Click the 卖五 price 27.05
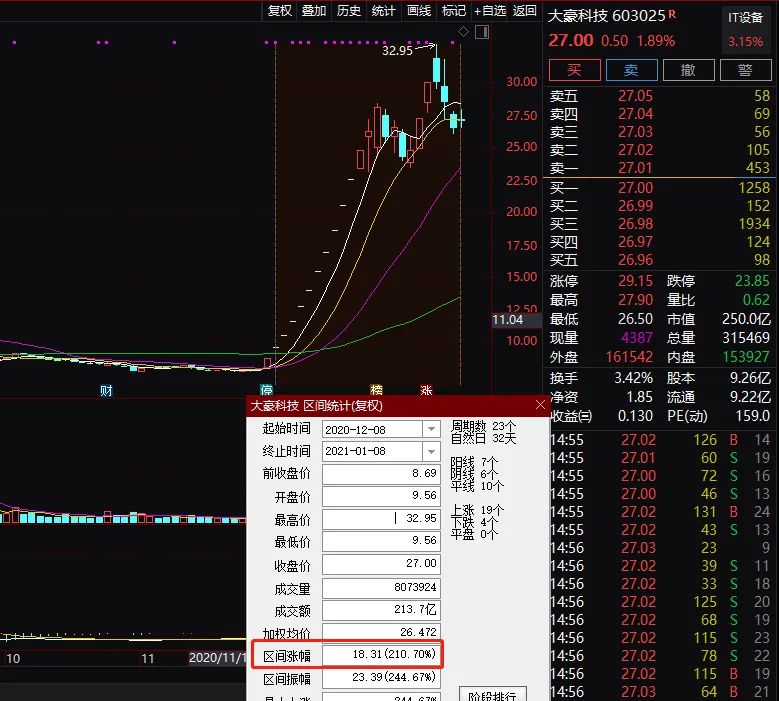 (x=635, y=96)
